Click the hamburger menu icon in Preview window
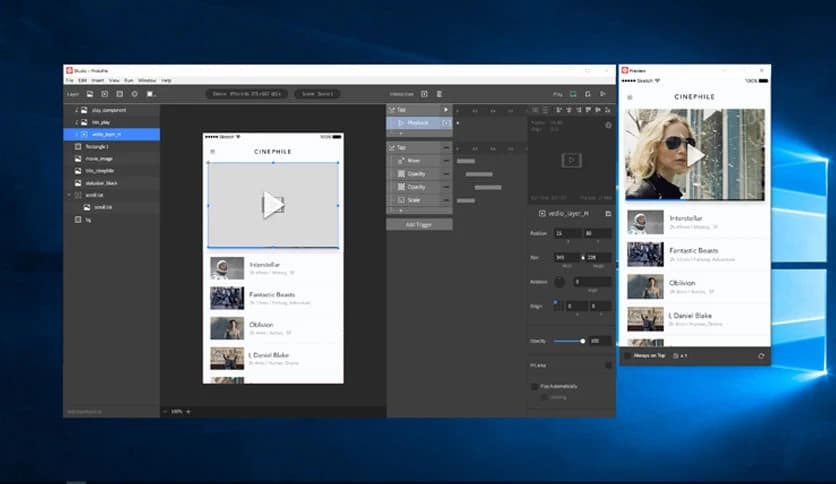 pos(629,97)
